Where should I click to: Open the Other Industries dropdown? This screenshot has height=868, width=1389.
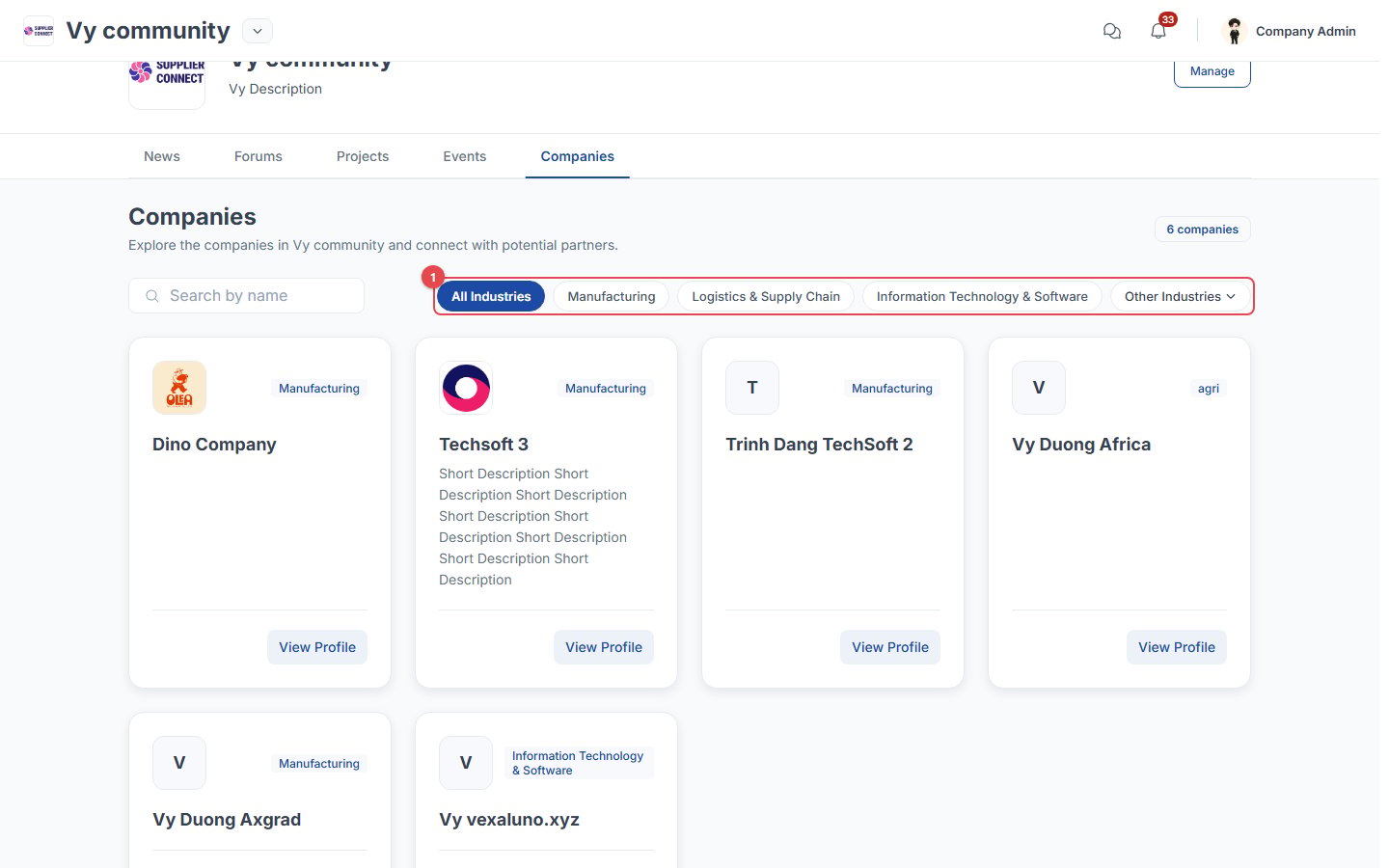point(1180,296)
